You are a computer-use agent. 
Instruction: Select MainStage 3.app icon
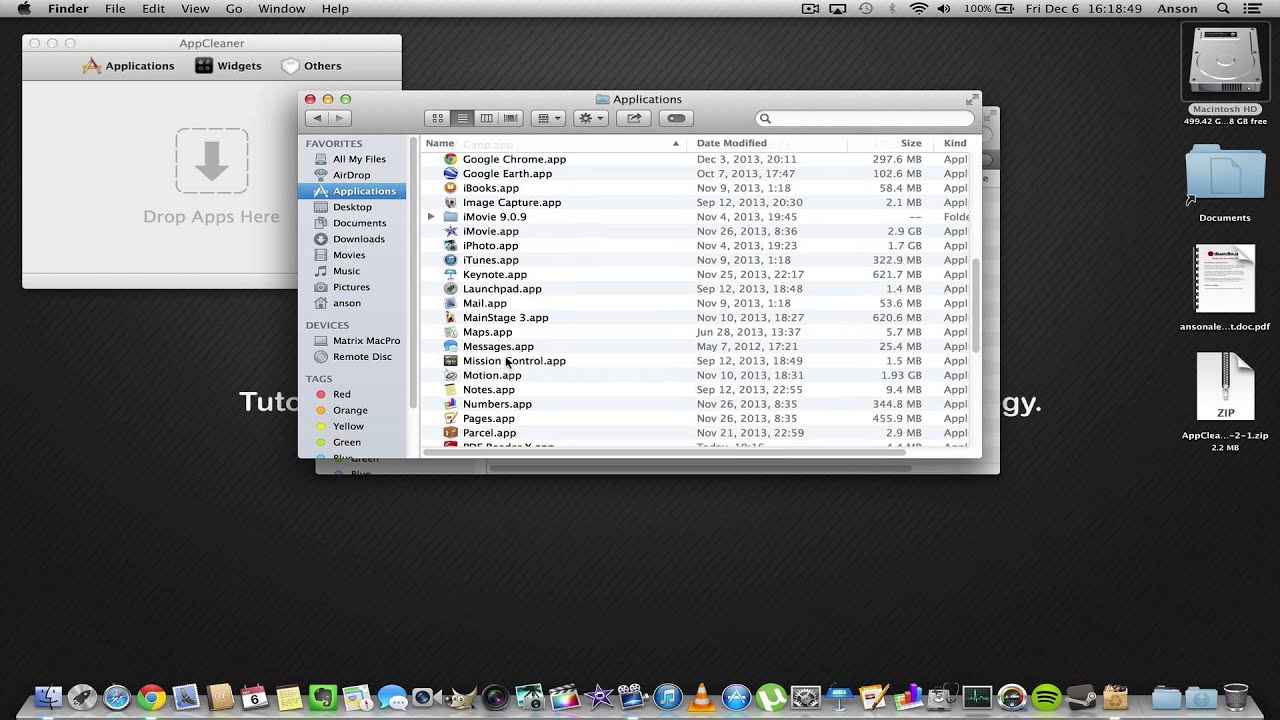click(x=450, y=317)
